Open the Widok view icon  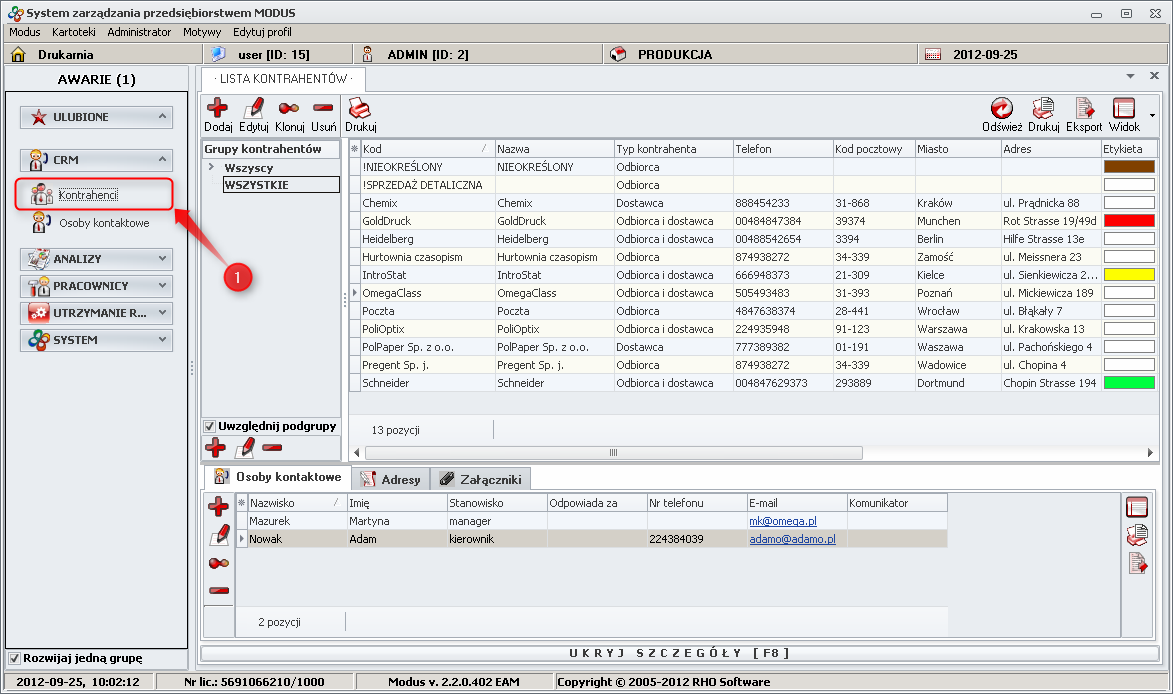coord(1123,109)
